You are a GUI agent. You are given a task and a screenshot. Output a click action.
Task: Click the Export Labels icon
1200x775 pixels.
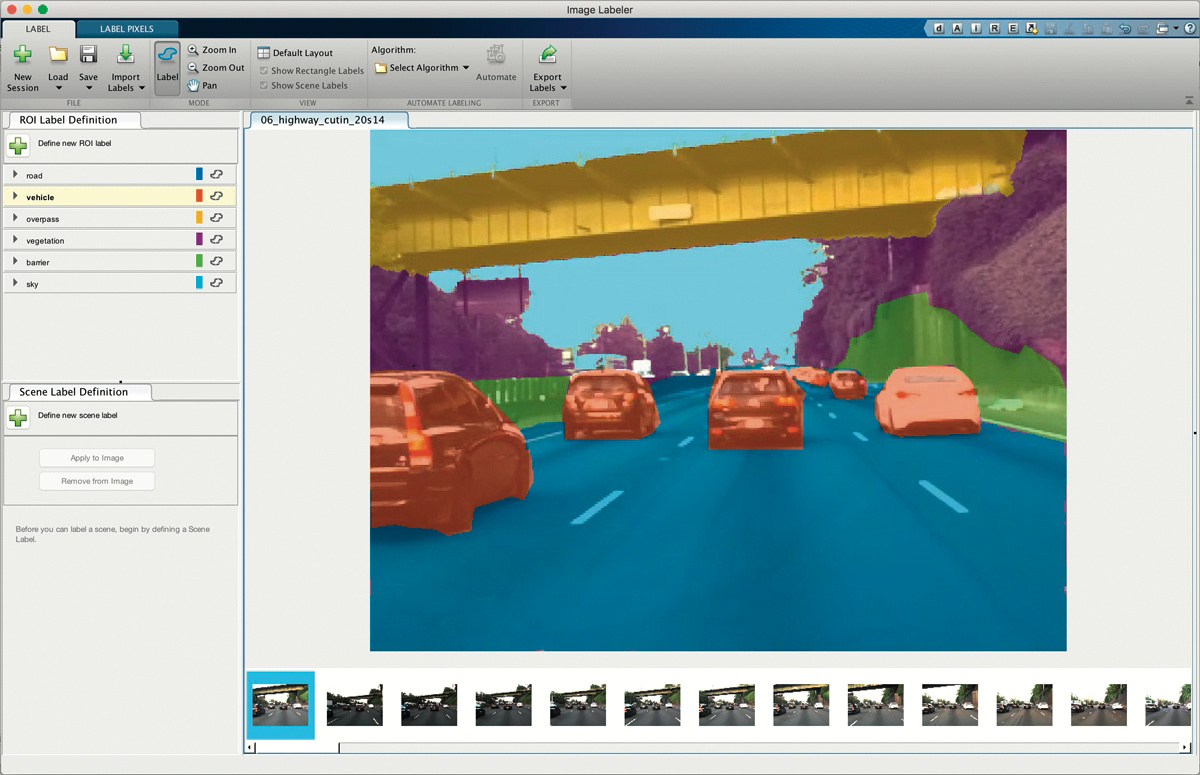547,56
